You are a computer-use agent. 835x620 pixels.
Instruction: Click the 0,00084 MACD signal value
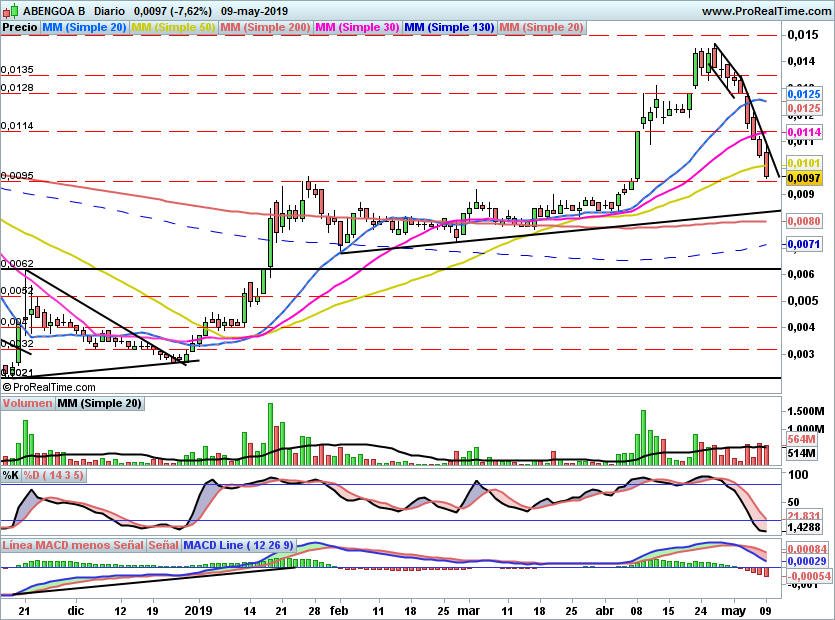pos(807,549)
